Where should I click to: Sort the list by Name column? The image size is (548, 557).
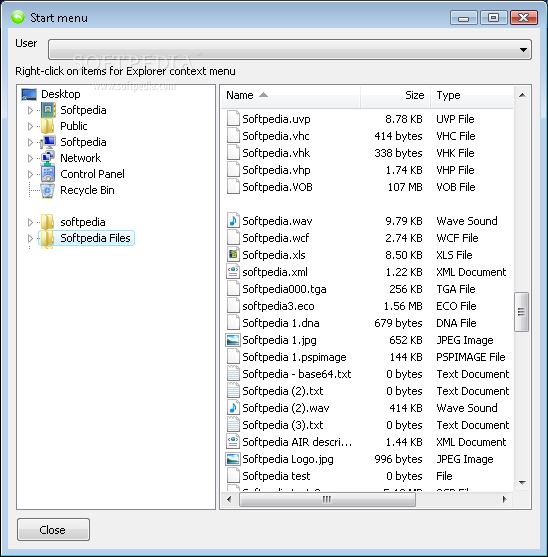(x=291, y=96)
